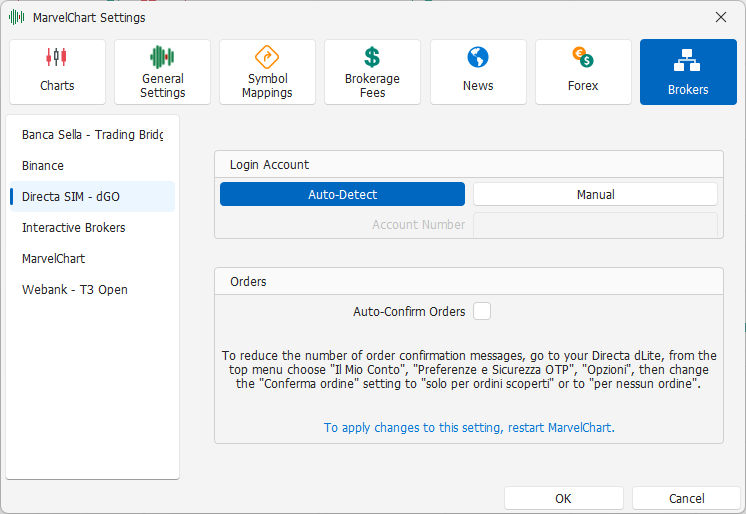Select Binance in broker list
The height and width of the screenshot is (514, 746).
(93, 166)
